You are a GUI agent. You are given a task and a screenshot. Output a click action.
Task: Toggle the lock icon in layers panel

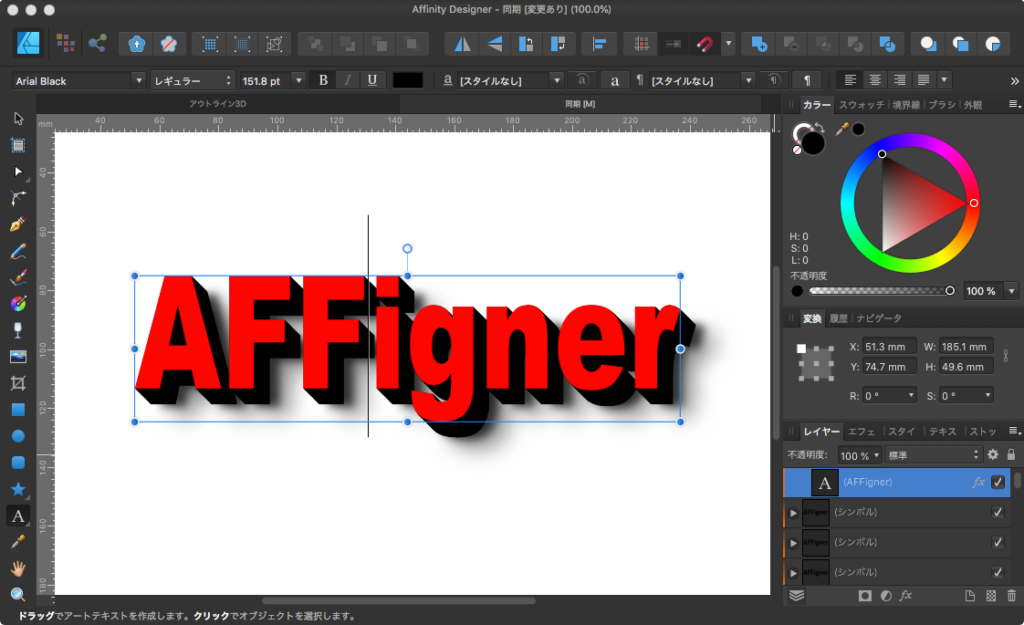click(x=1011, y=455)
